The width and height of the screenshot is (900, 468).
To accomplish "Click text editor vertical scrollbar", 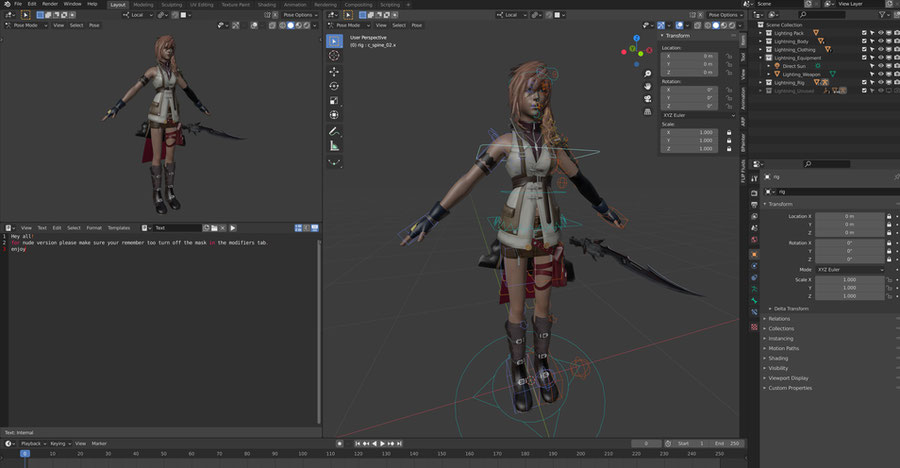I will coord(319,331).
